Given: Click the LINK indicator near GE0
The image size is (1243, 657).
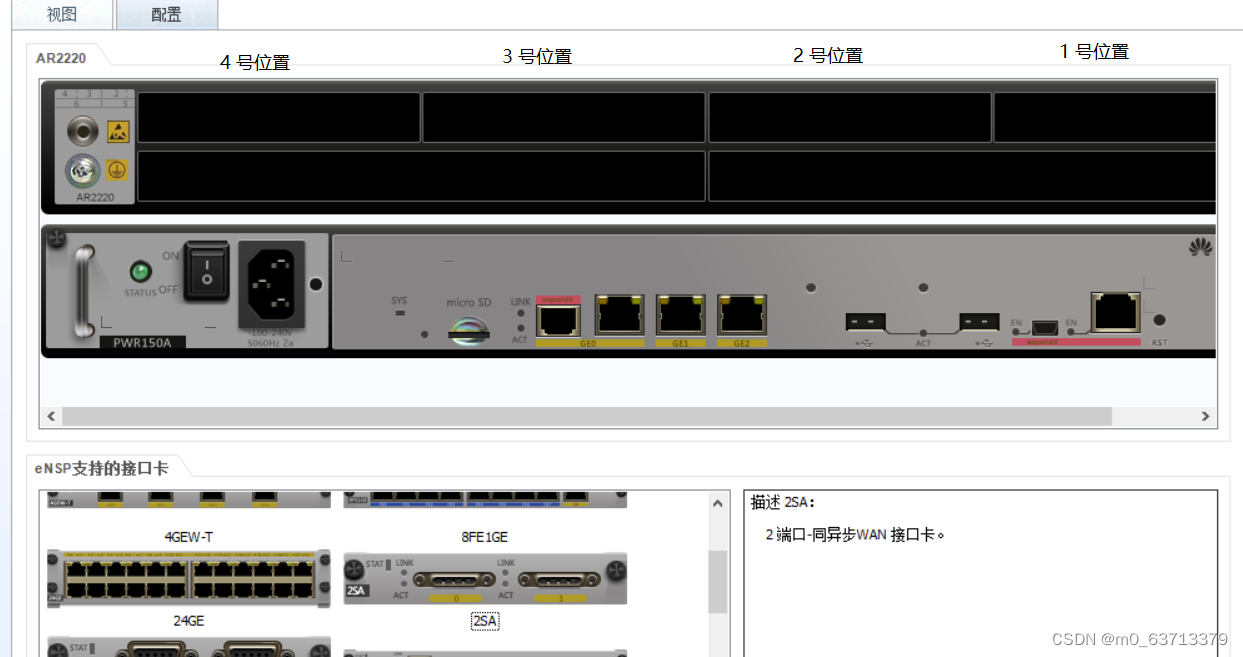Looking at the screenshot, I should coord(520,313).
